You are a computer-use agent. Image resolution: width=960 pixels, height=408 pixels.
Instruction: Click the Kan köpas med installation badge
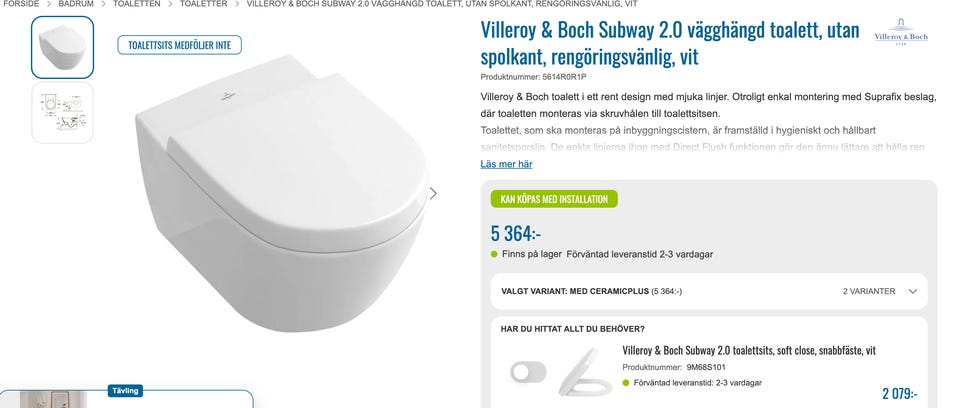click(554, 199)
